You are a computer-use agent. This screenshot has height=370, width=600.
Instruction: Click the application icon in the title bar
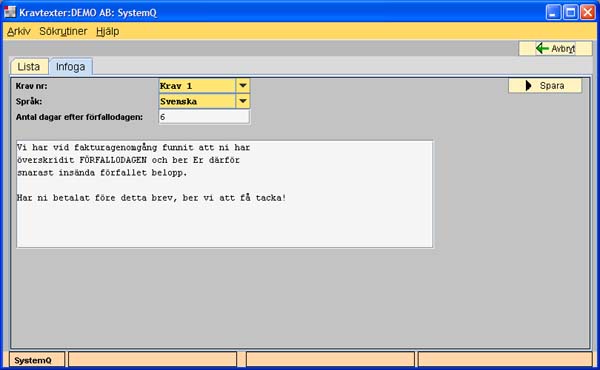pyautogui.click(x=10, y=12)
